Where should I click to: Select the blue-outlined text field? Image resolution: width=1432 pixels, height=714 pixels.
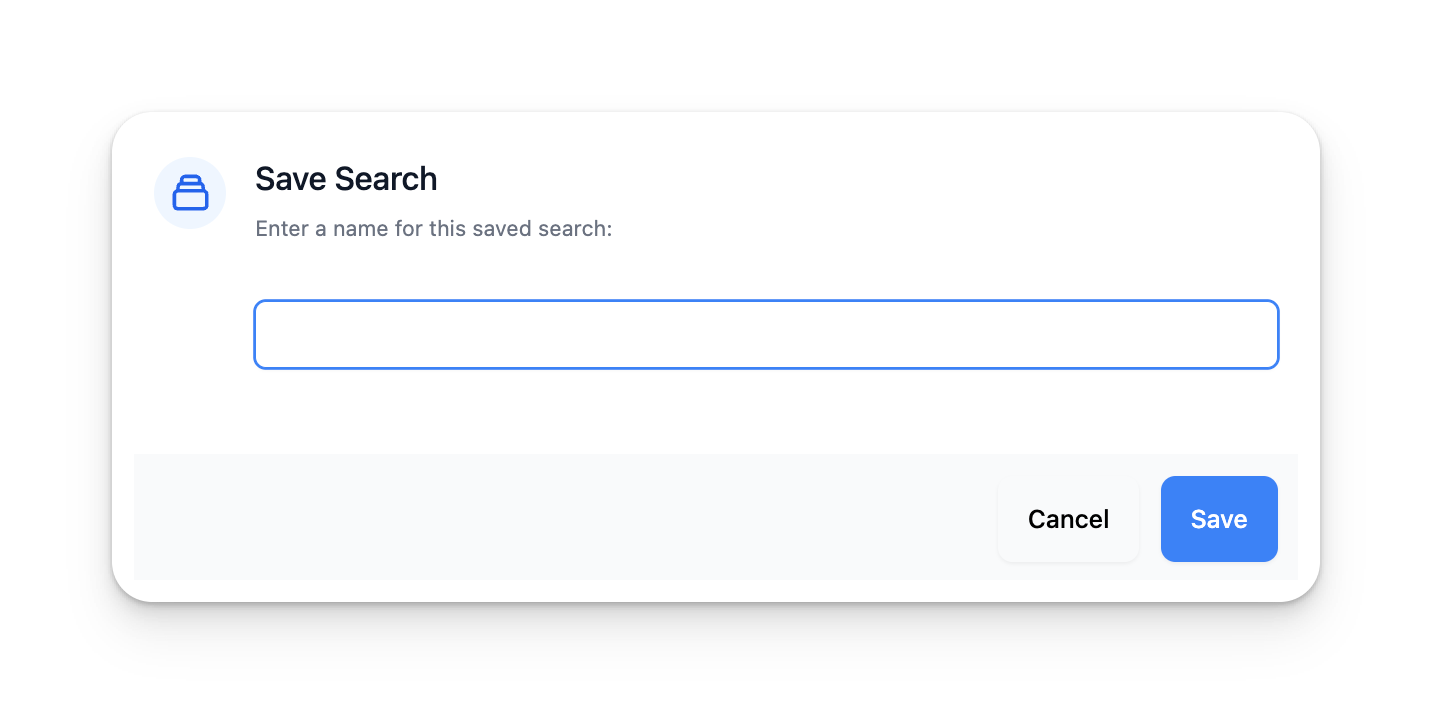point(766,334)
